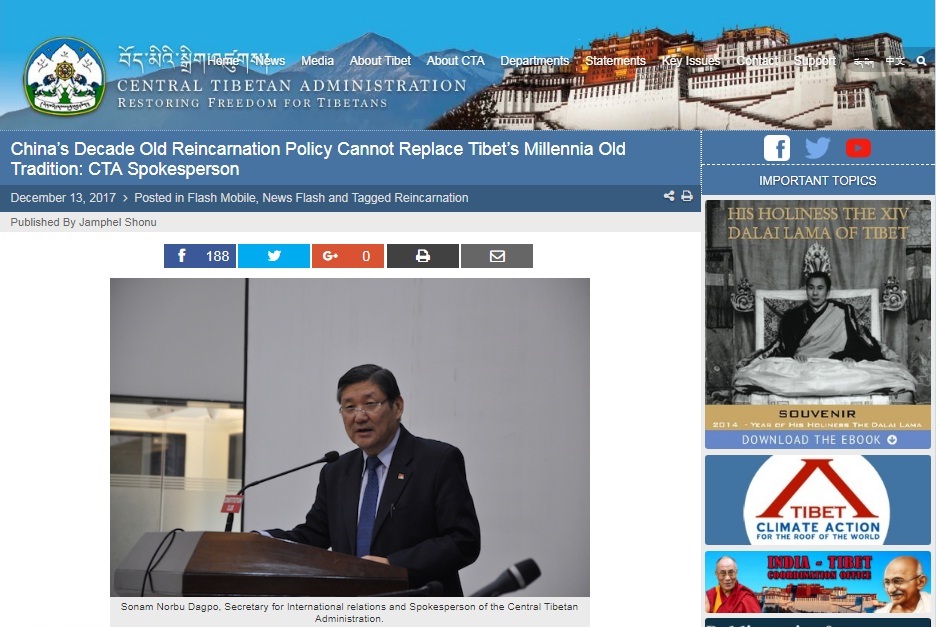The height and width of the screenshot is (627, 936).
Task: Share the article on Google Plus
Action: [347, 256]
